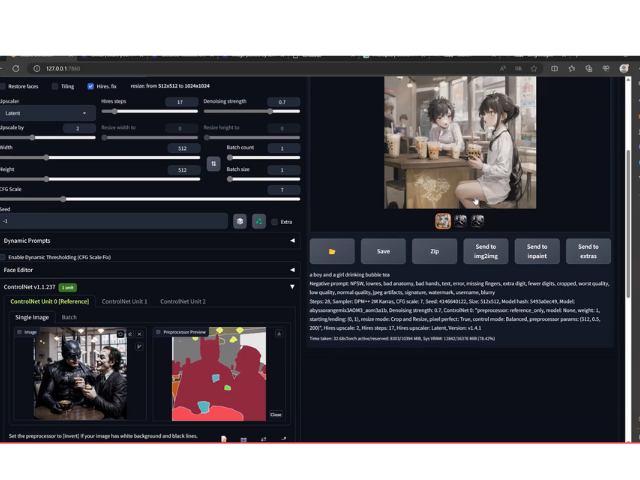Click the Send to inpaint button

pos(537,251)
